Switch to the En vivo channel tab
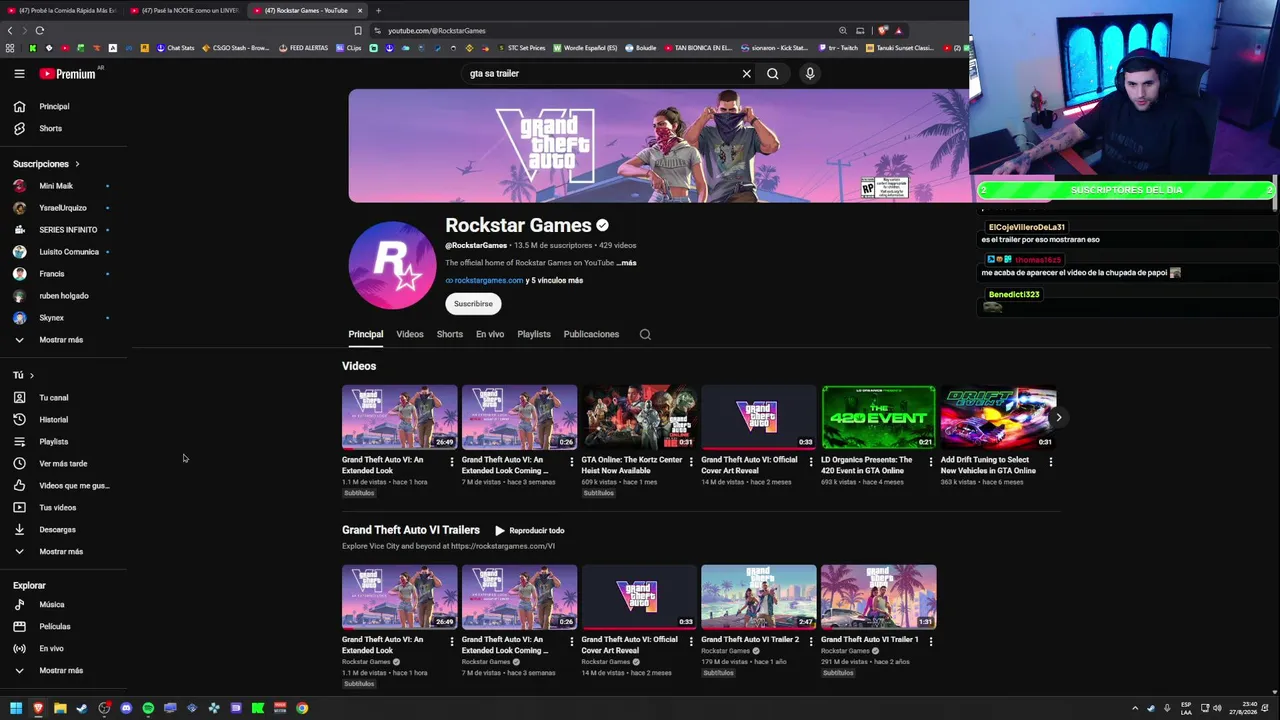The width and height of the screenshot is (1280, 720). pyautogui.click(x=490, y=334)
